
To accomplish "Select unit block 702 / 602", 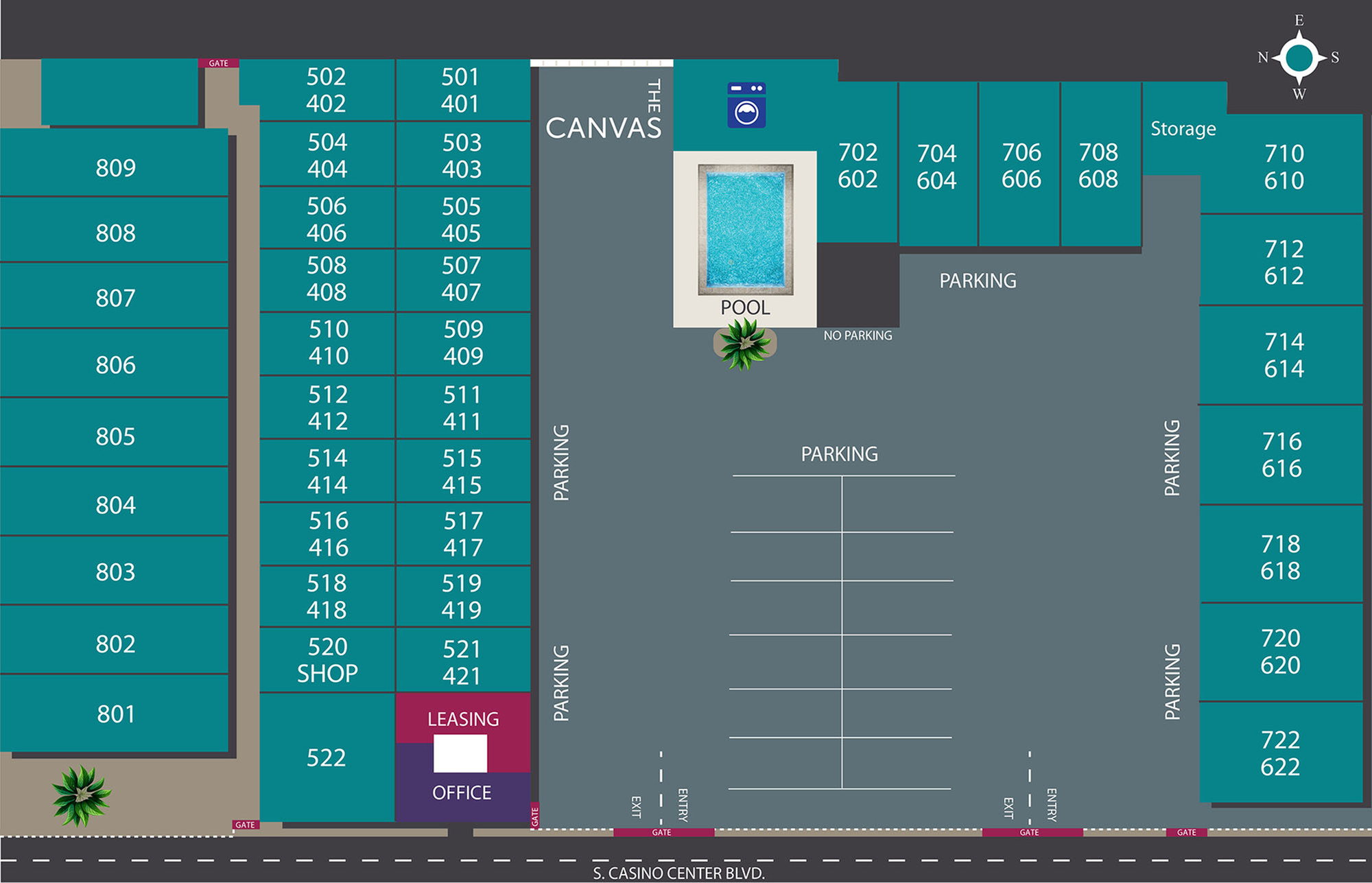I will (x=858, y=163).
